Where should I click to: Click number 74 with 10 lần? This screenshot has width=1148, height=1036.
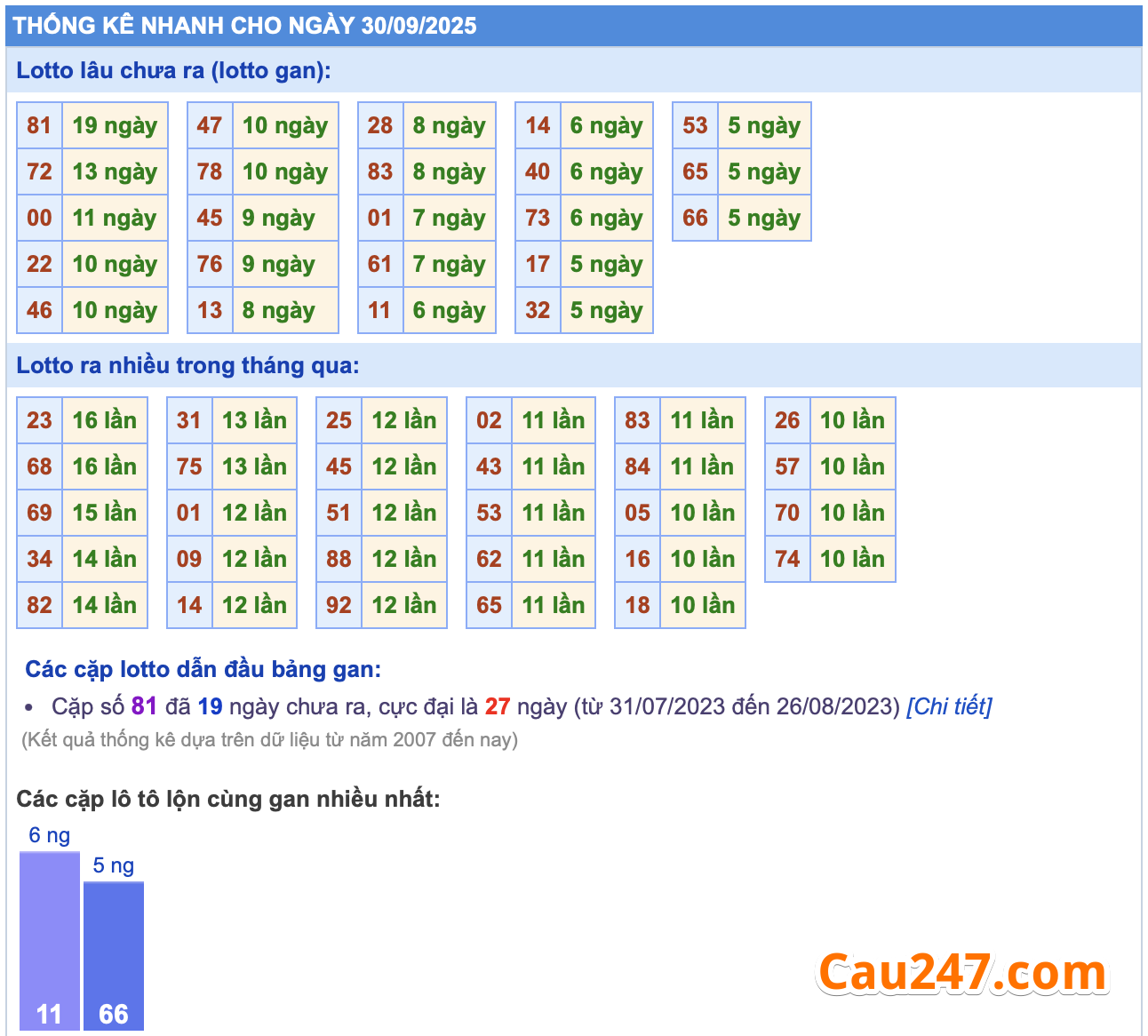(x=787, y=559)
